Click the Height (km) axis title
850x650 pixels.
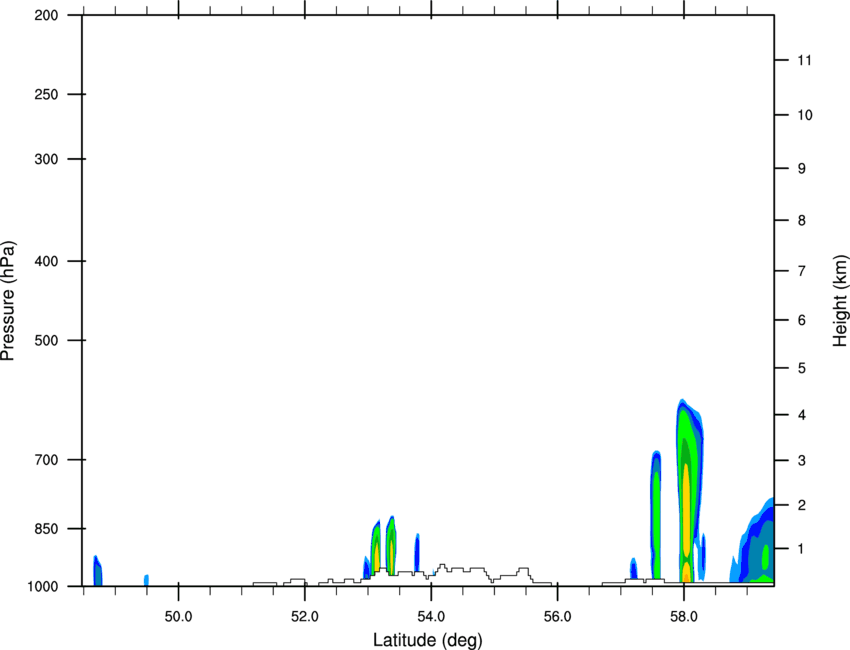pos(840,301)
